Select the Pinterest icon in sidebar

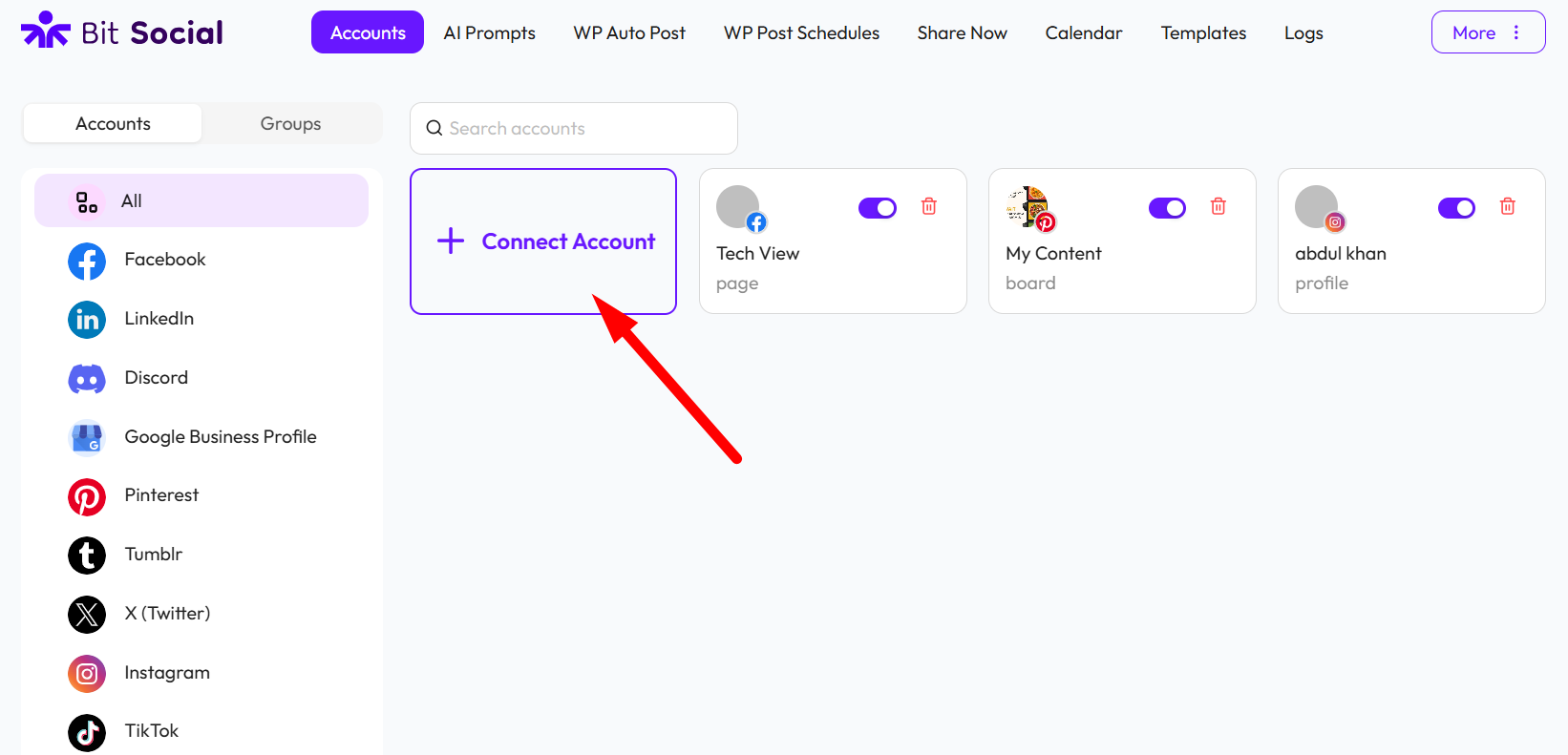[x=87, y=496]
